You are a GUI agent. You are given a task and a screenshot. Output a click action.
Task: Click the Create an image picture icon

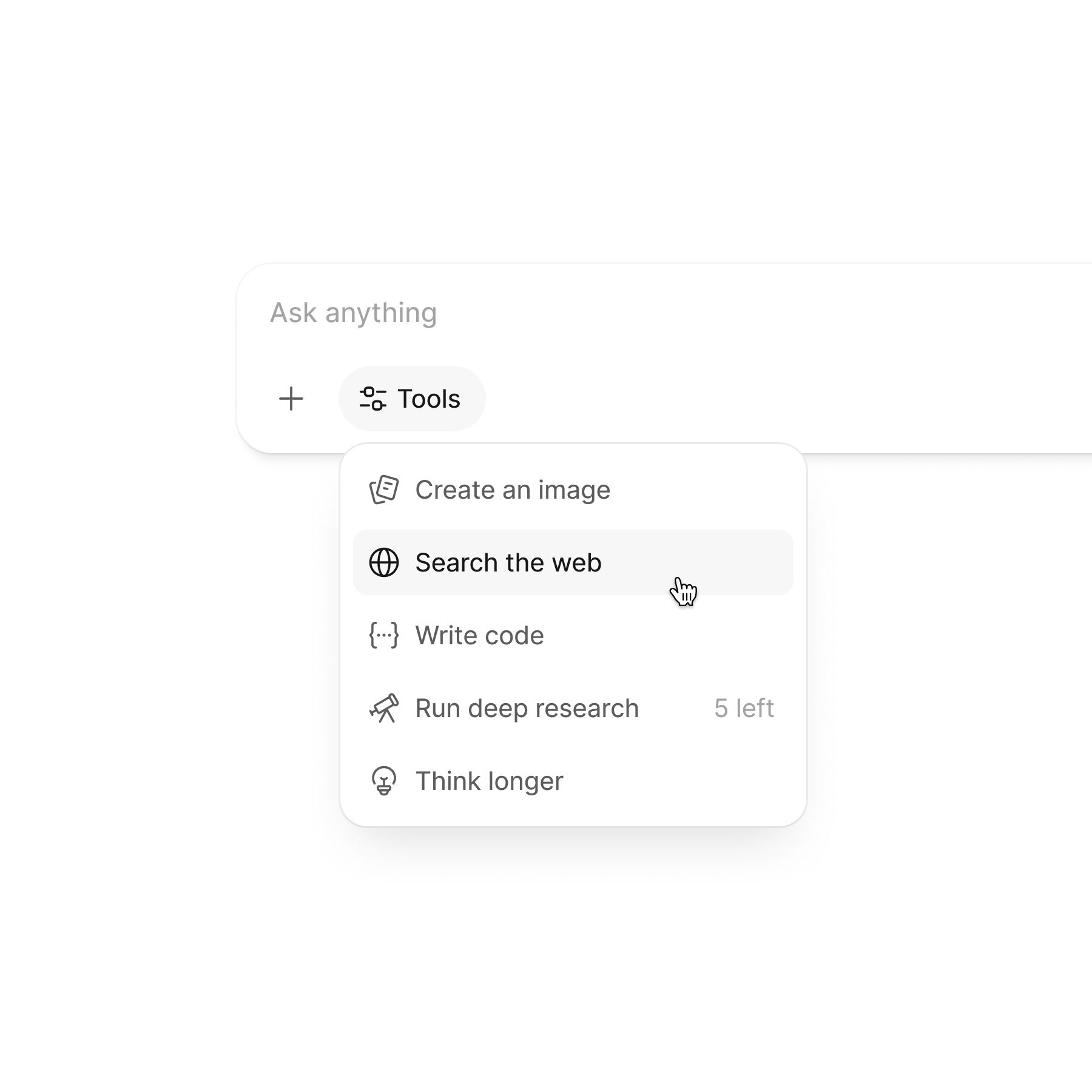[x=384, y=489]
